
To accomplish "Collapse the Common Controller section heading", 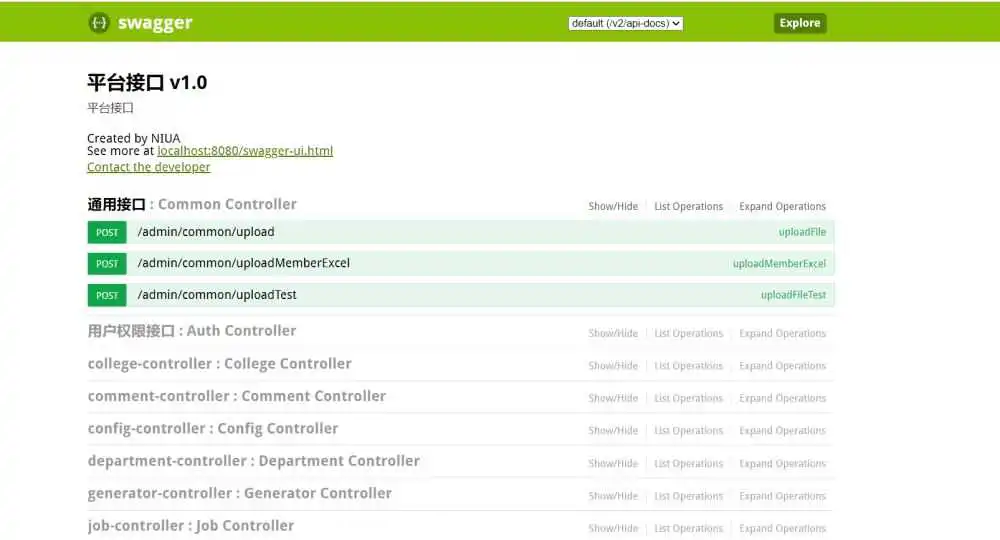I will [192, 205].
